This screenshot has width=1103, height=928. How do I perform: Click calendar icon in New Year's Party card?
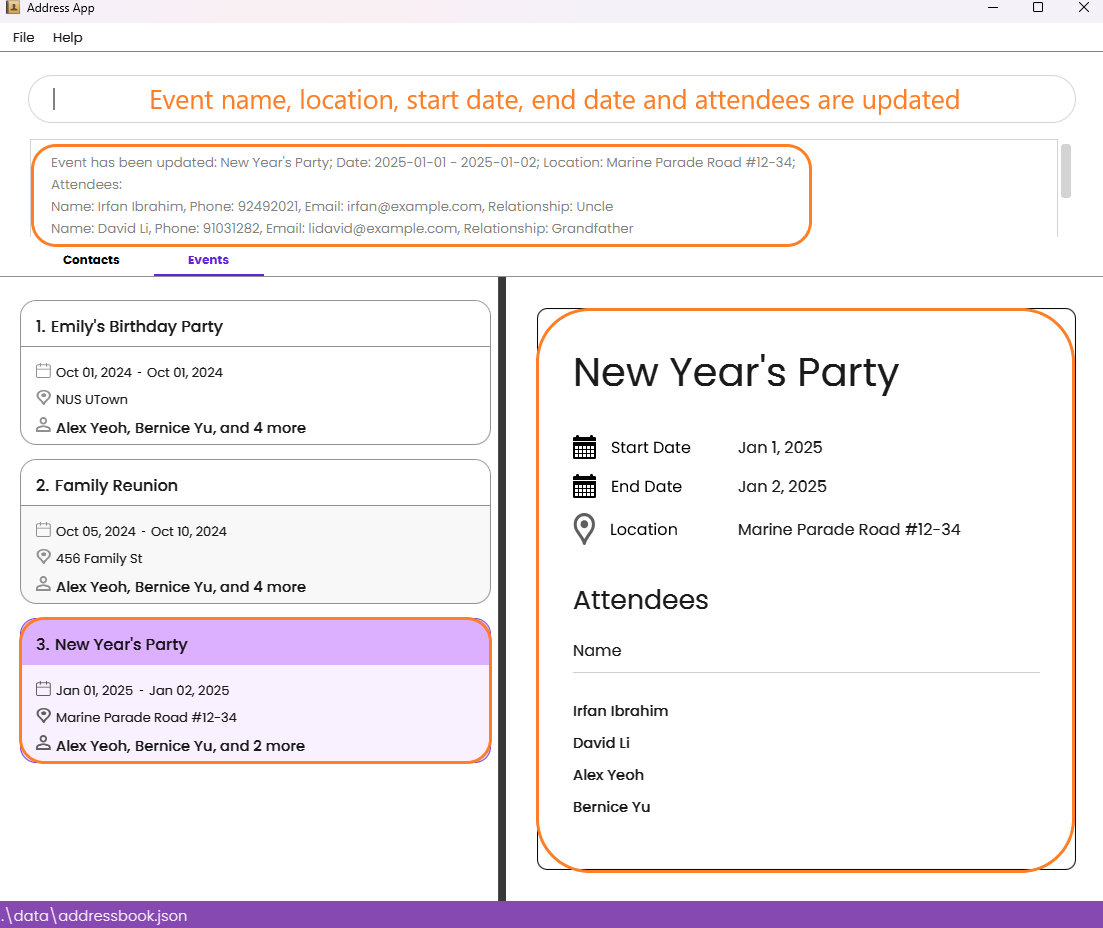(44, 689)
